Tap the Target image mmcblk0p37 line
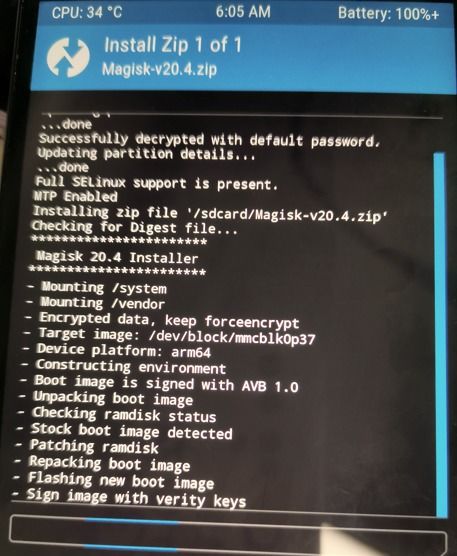 pos(169,335)
